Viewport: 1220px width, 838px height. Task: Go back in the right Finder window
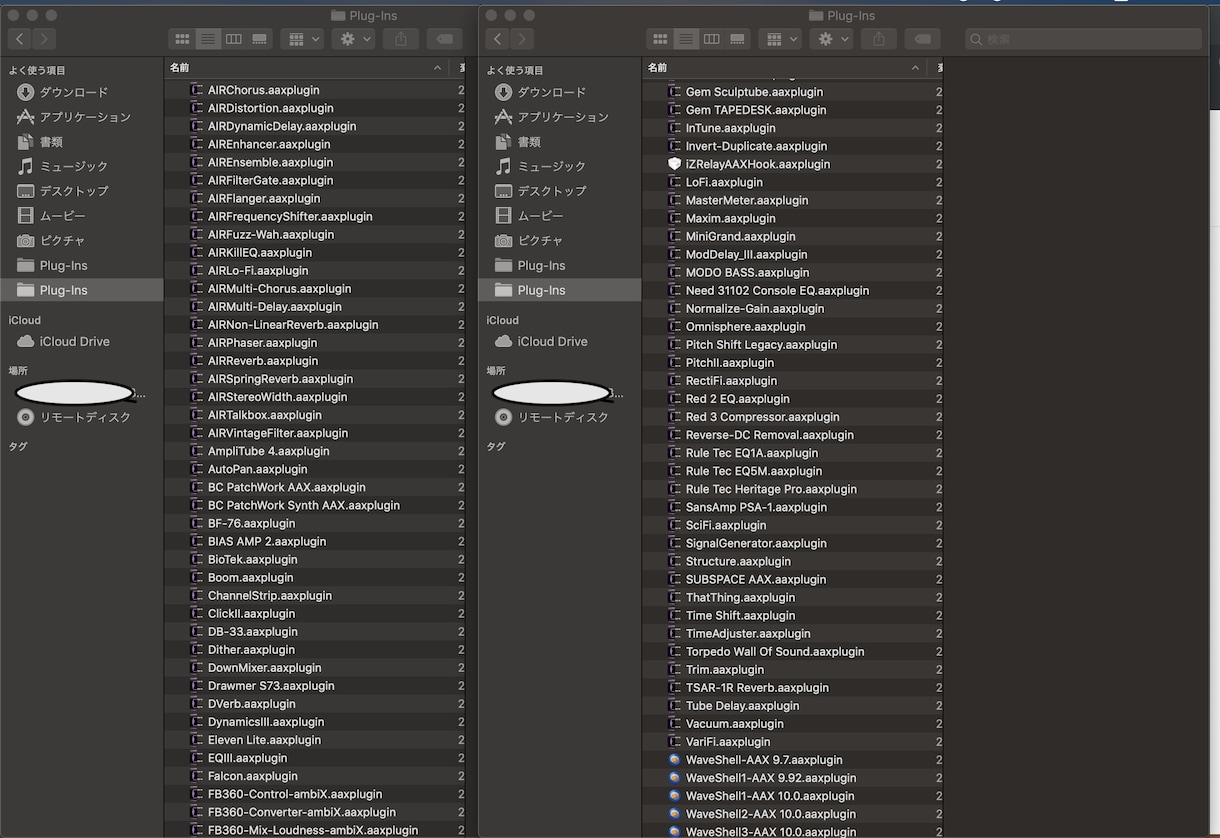498,39
